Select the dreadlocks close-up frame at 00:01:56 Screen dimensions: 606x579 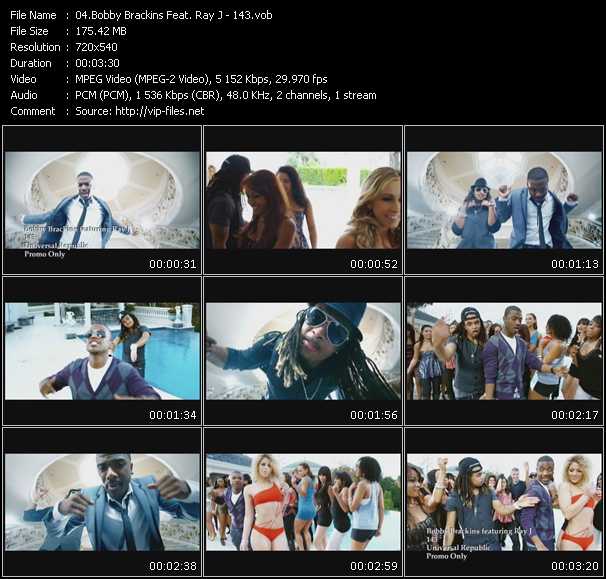(303, 351)
